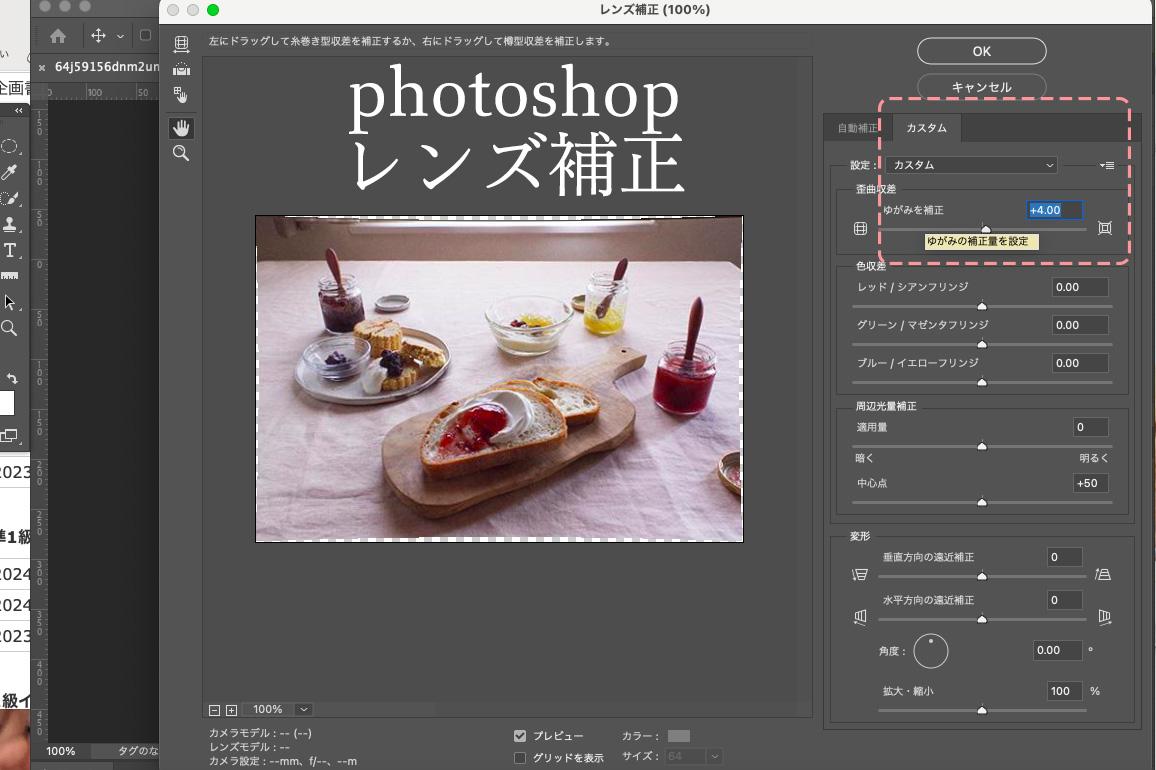1156x770 pixels.
Task: Open the 設定 カスタム dropdown
Action: (972, 165)
